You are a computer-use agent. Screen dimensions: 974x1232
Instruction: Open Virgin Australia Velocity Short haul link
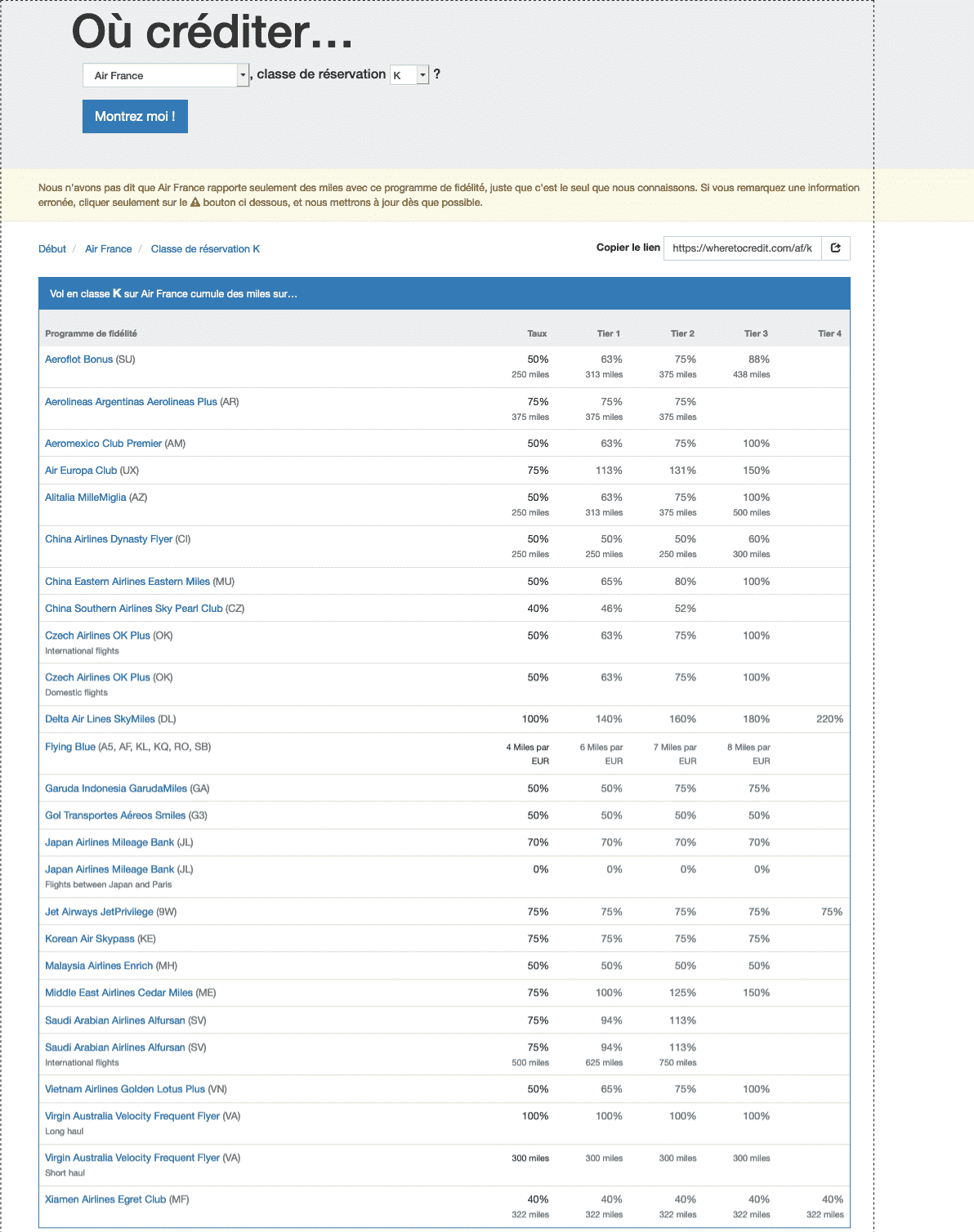tap(132, 1158)
